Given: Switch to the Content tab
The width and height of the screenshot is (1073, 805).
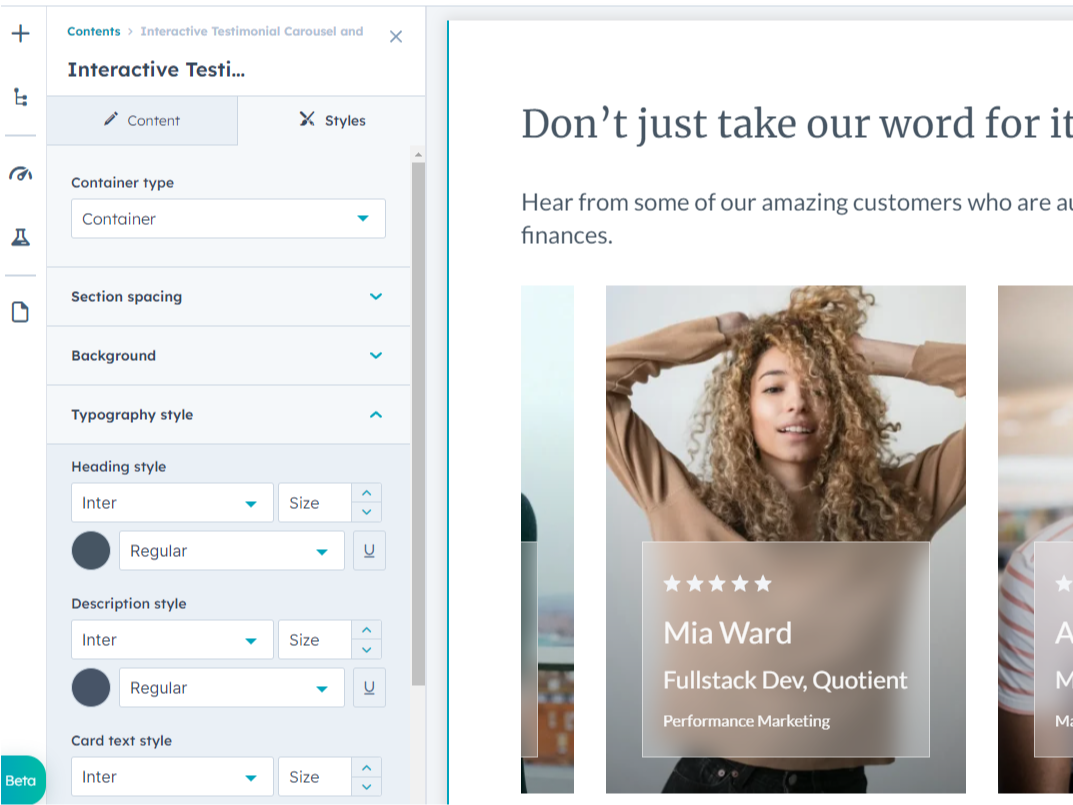Looking at the screenshot, I should [142, 121].
